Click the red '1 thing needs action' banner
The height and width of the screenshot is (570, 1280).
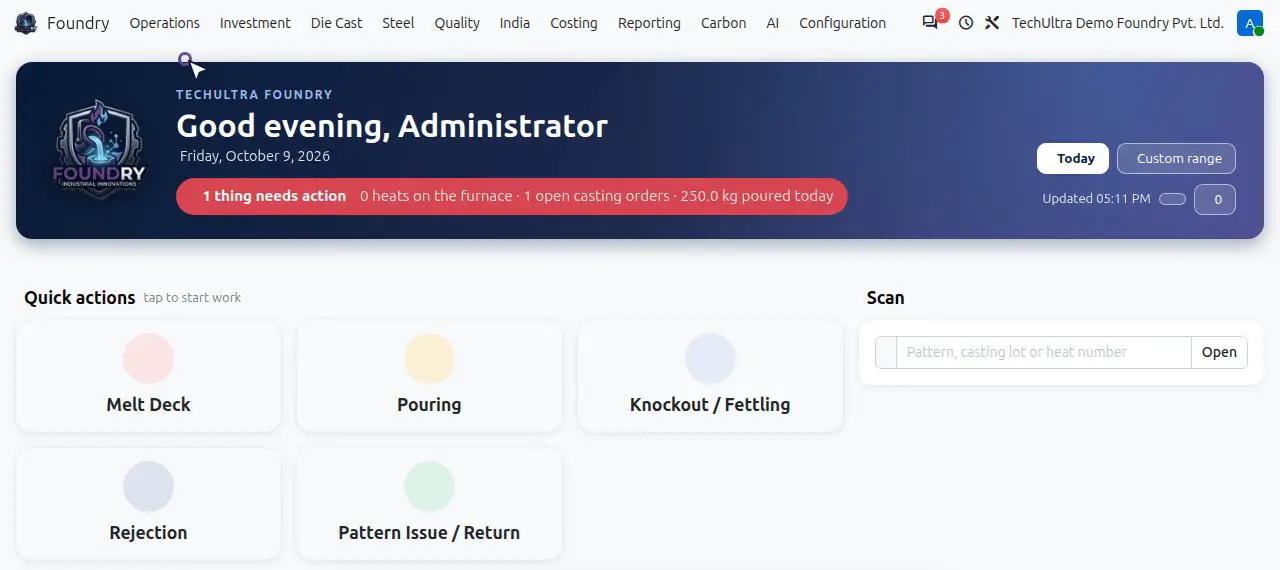[x=511, y=196]
